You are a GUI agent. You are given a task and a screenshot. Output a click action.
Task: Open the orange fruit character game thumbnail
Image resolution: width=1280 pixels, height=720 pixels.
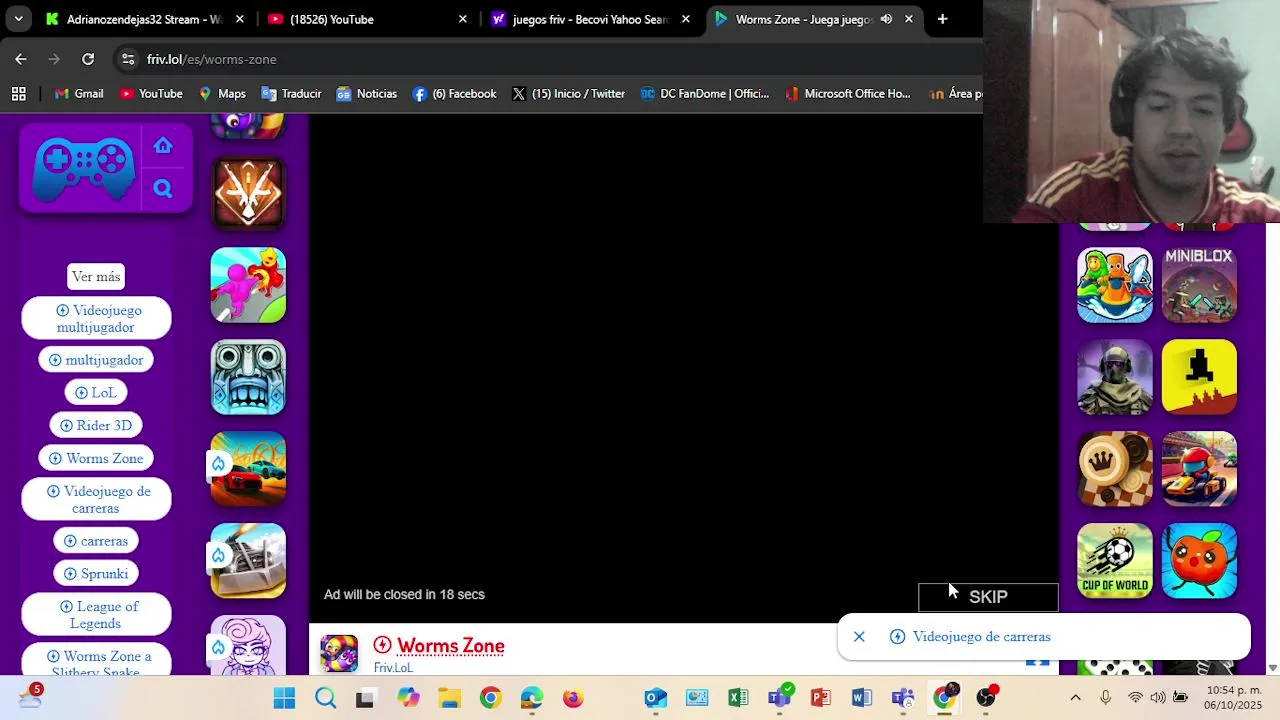point(1199,561)
